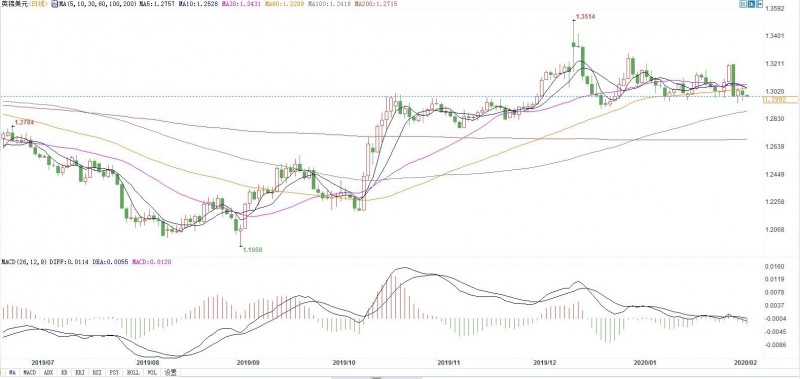The width and height of the screenshot is (800, 379).
Task: Click the MACD(26,12,9) parameter label
Action: coord(24,262)
